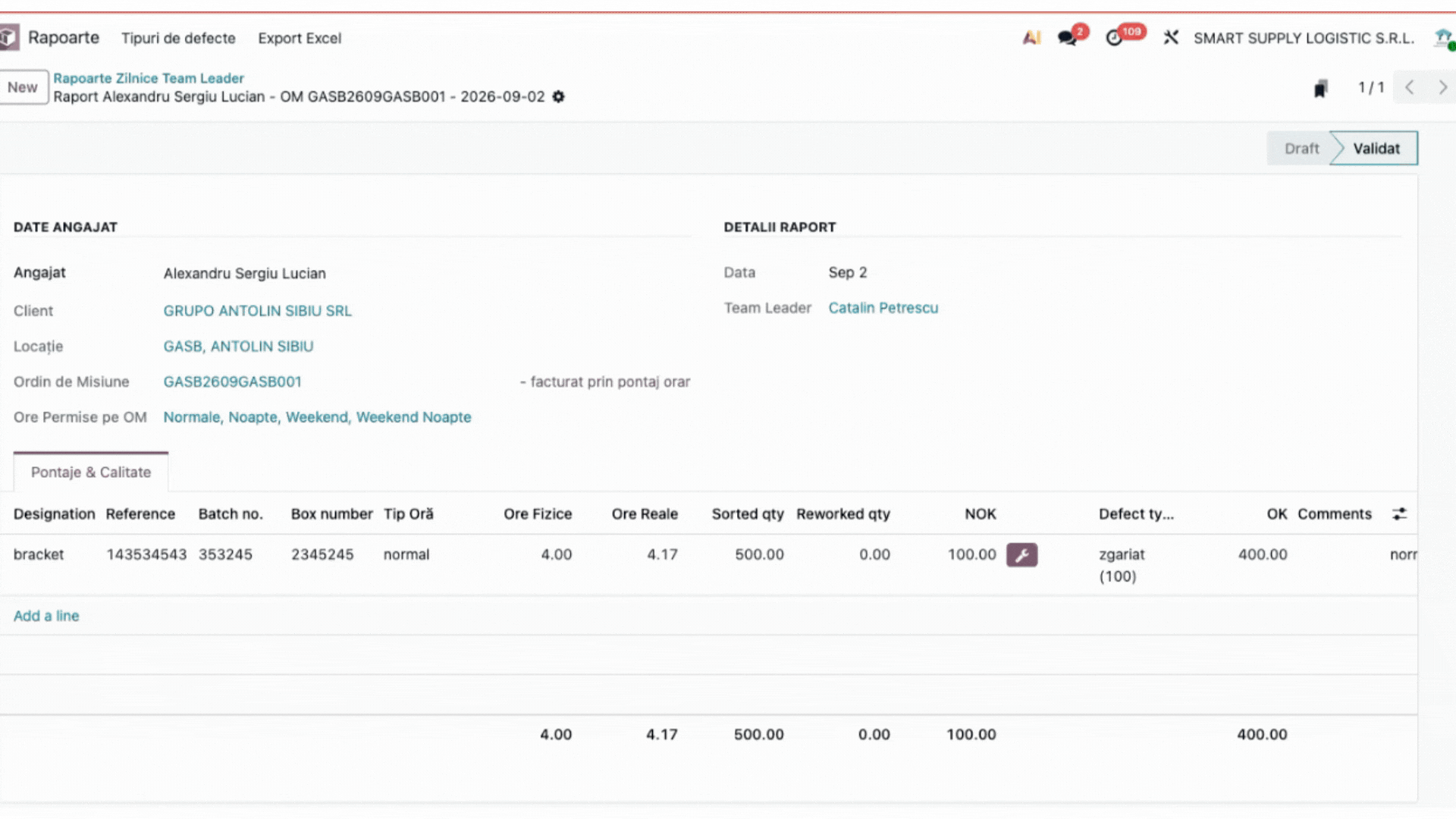Viewport: 1456px width, 819px height.
Task: Open the column visibility settings icon
Action: pos(1399,514)
